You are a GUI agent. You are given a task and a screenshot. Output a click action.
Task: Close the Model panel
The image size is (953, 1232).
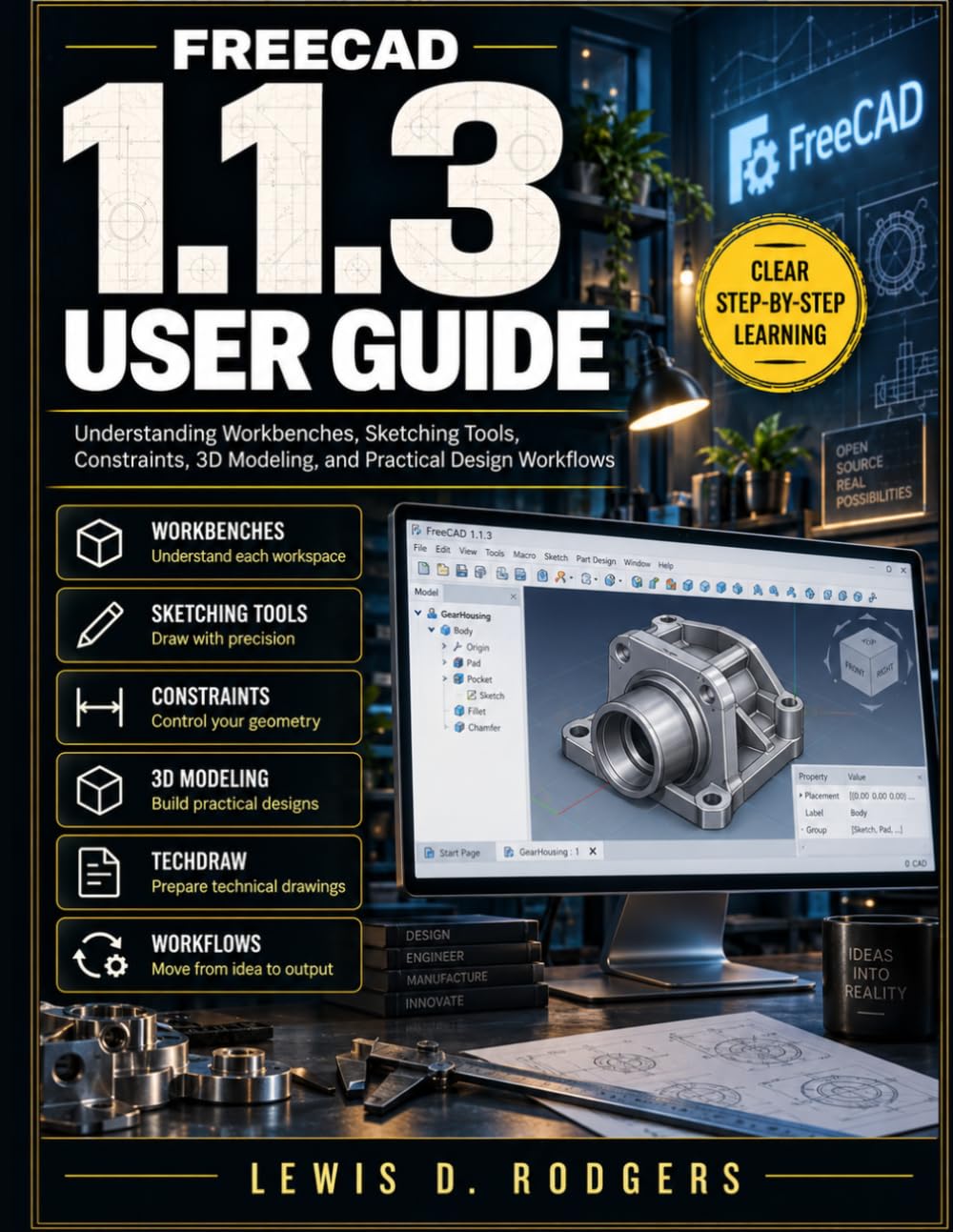pos(513,596)
